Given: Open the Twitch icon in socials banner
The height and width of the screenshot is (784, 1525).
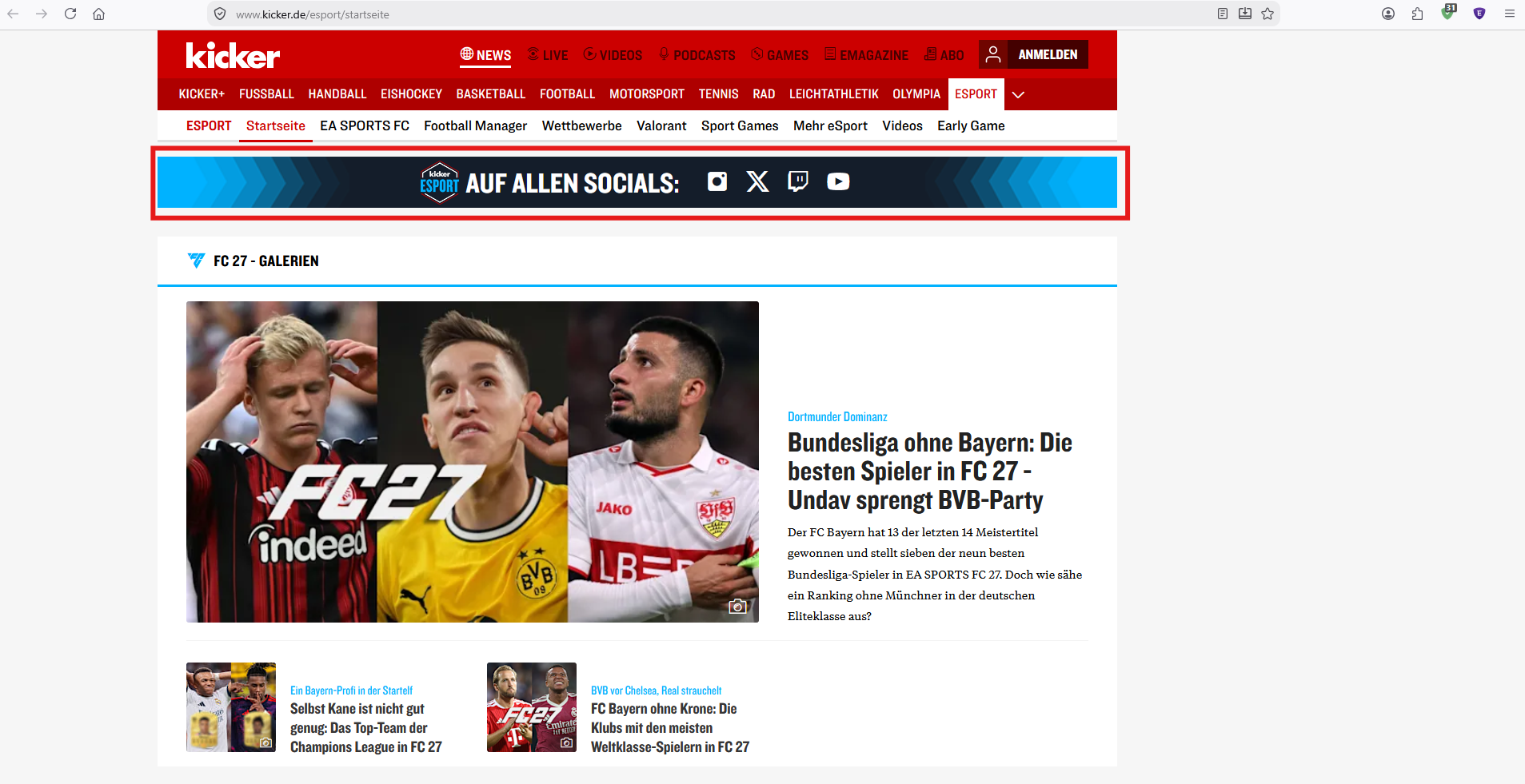Looking at the screenshot, I should click(797, 181).
